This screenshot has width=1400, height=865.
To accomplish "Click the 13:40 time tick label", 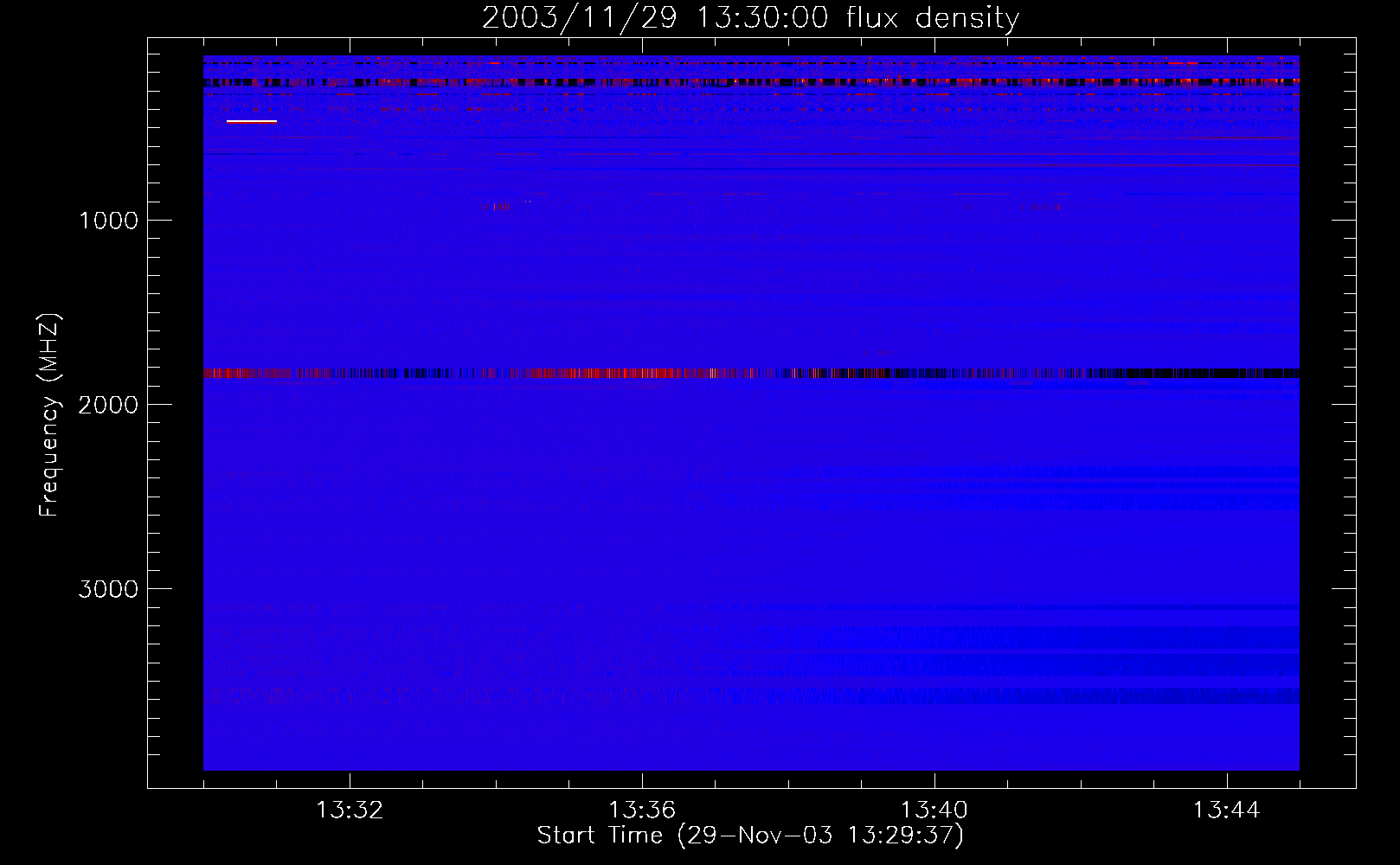I will tap(934, 811).
